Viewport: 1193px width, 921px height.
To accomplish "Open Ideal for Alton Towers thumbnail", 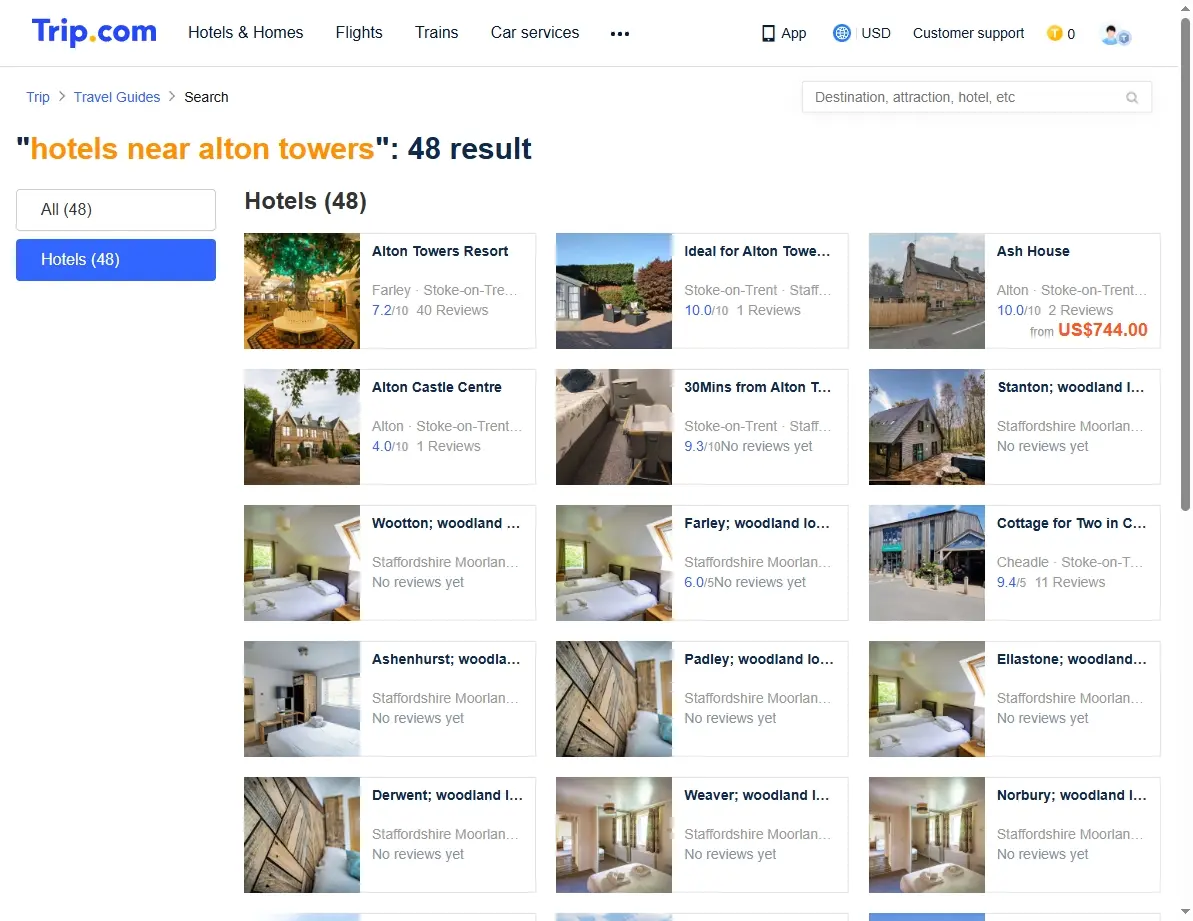I will (614, 291).
